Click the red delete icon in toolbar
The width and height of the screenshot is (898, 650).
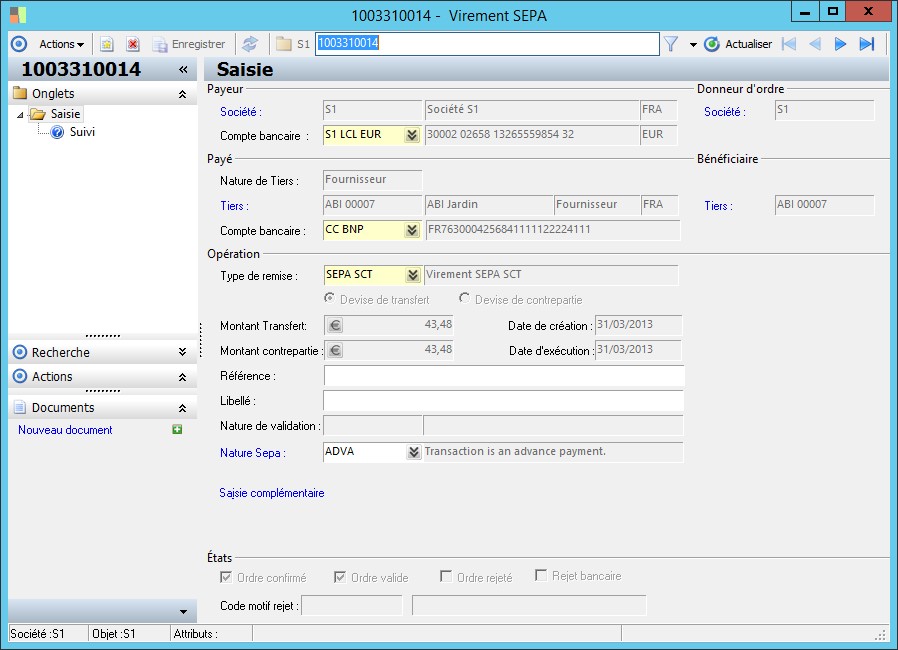click(132, 44)
